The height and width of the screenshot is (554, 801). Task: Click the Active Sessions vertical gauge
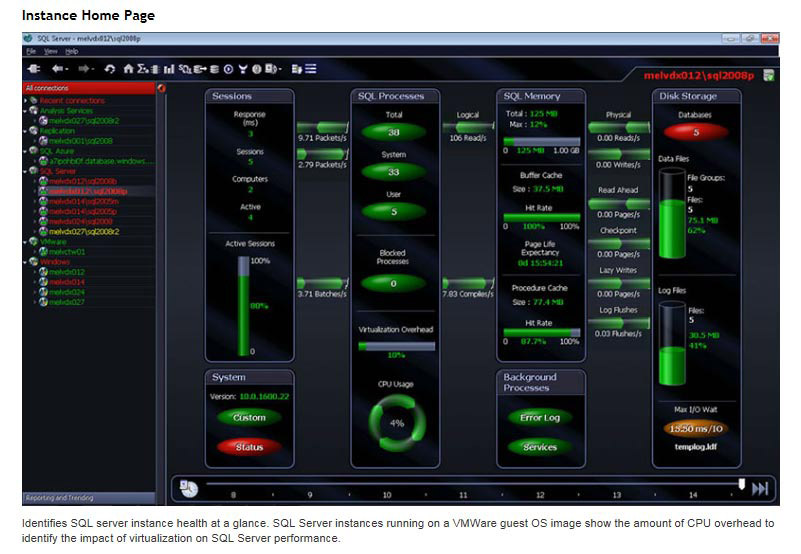[x=244, y=306]
